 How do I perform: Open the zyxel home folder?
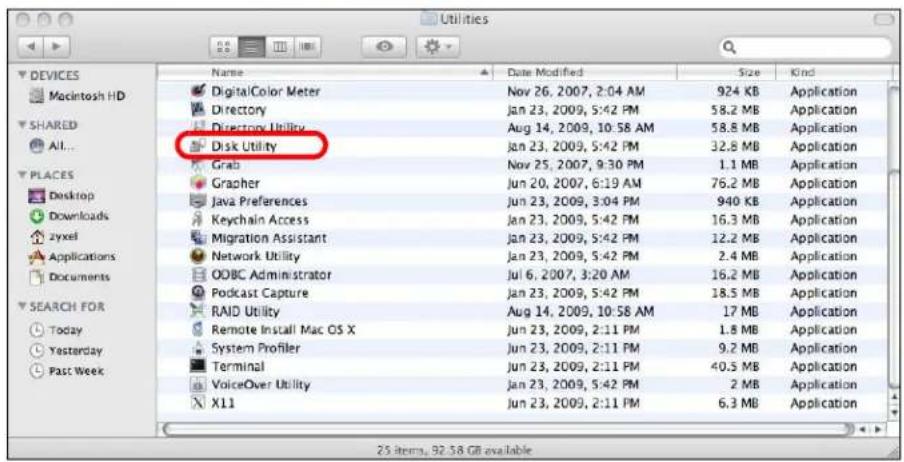[x=53, y=236]
